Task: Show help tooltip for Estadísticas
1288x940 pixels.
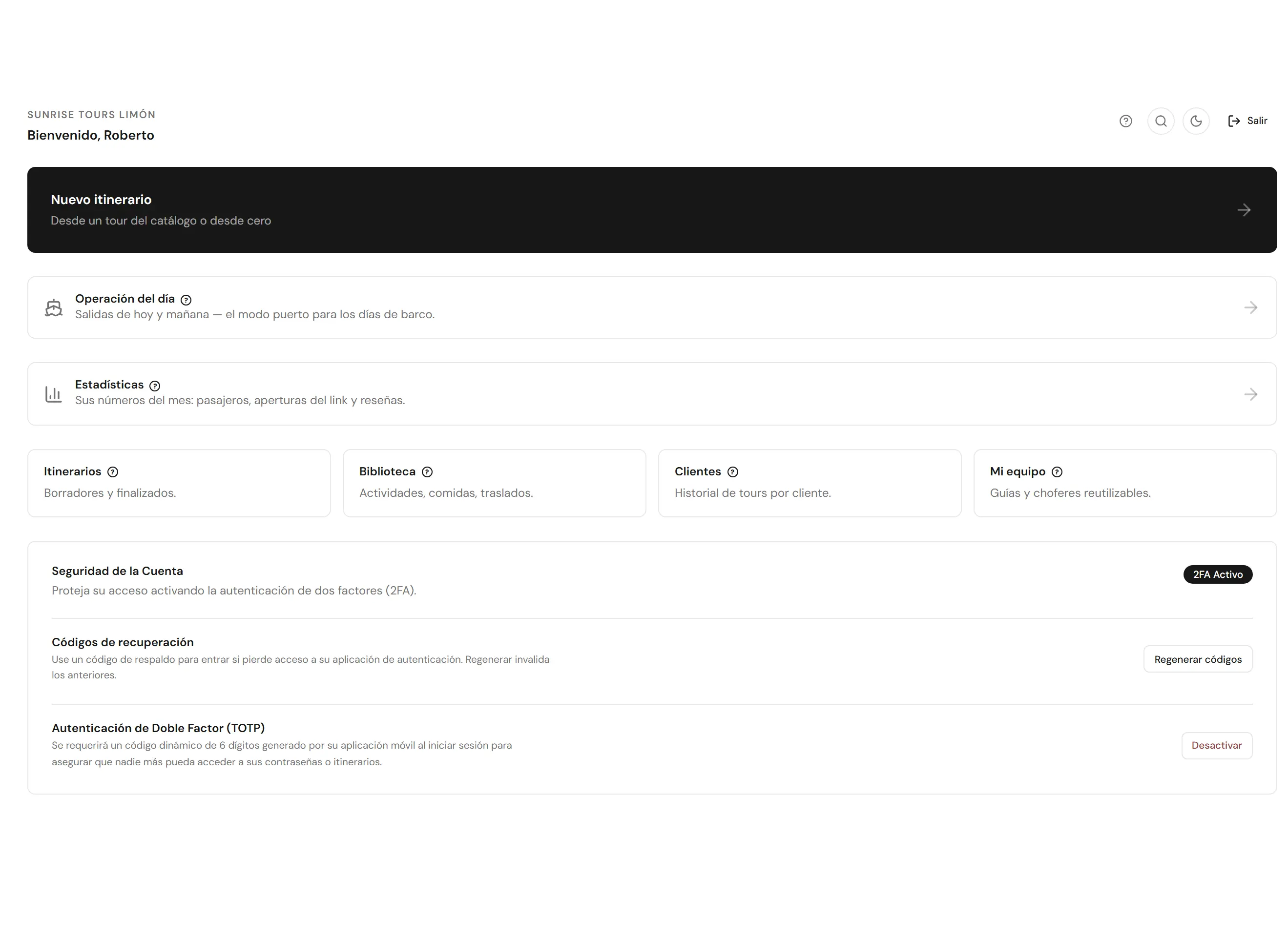Action: (x=155, y=386)
